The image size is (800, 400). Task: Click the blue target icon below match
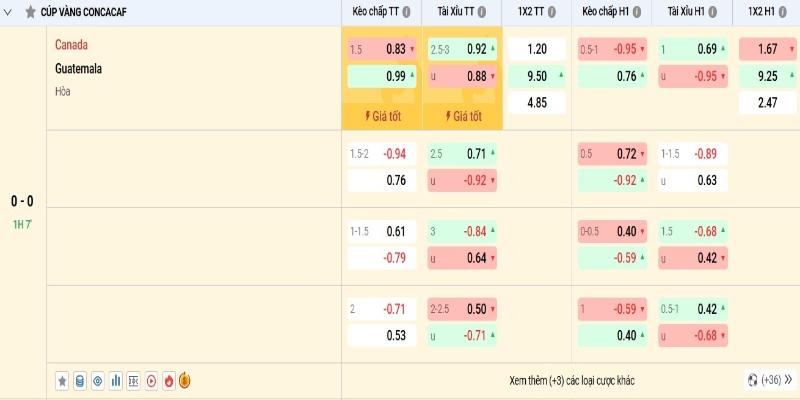click(x=98, y=380)
